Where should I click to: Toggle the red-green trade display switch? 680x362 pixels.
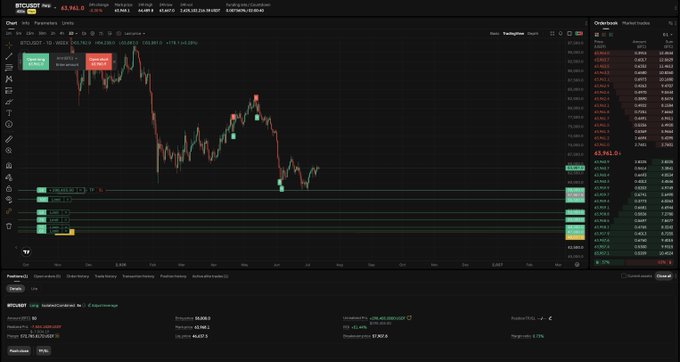pyautogui.click(x=579, y=33)
